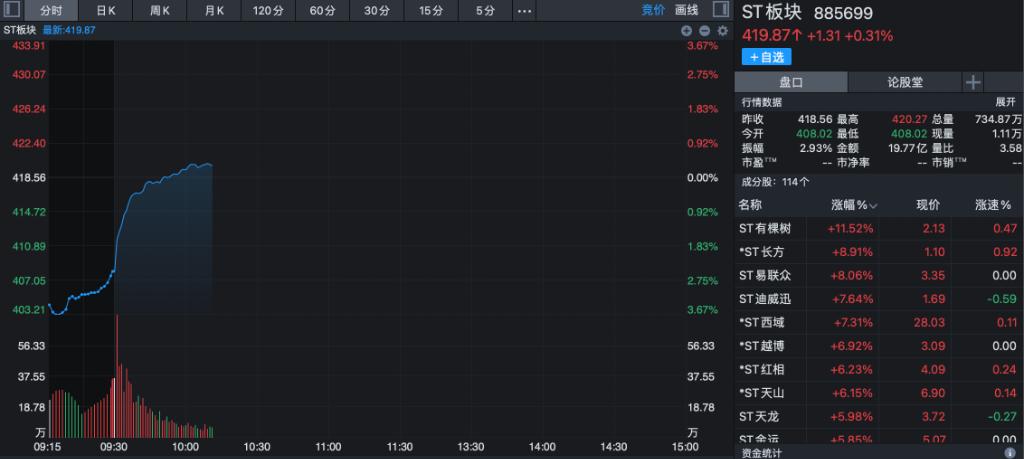1024x459 pixels.
Task: Select ST有棵树 stock row
Action: click(x=879, y=229)
